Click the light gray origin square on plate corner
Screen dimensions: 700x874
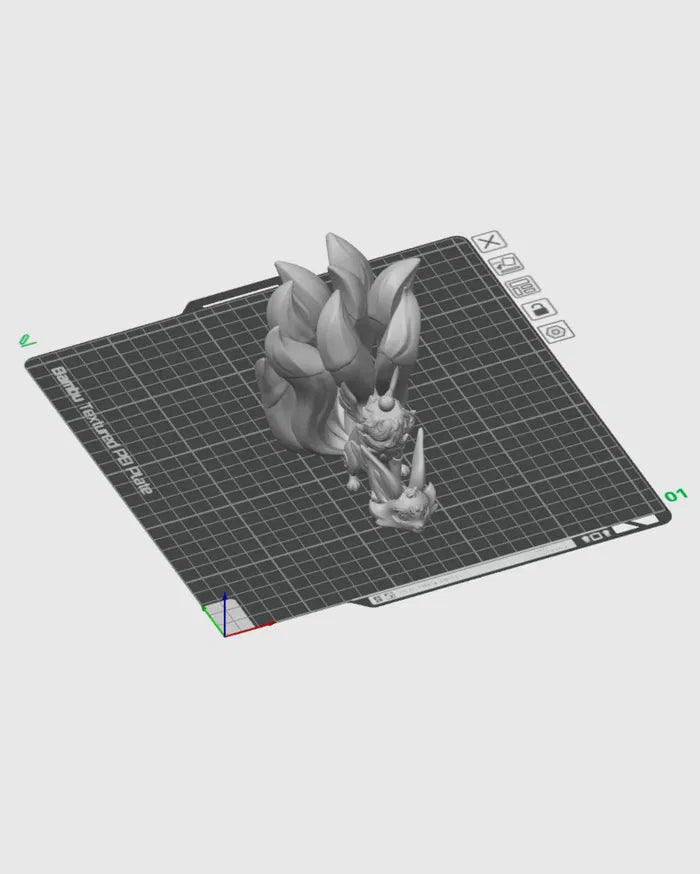click(x=233, y=620)
